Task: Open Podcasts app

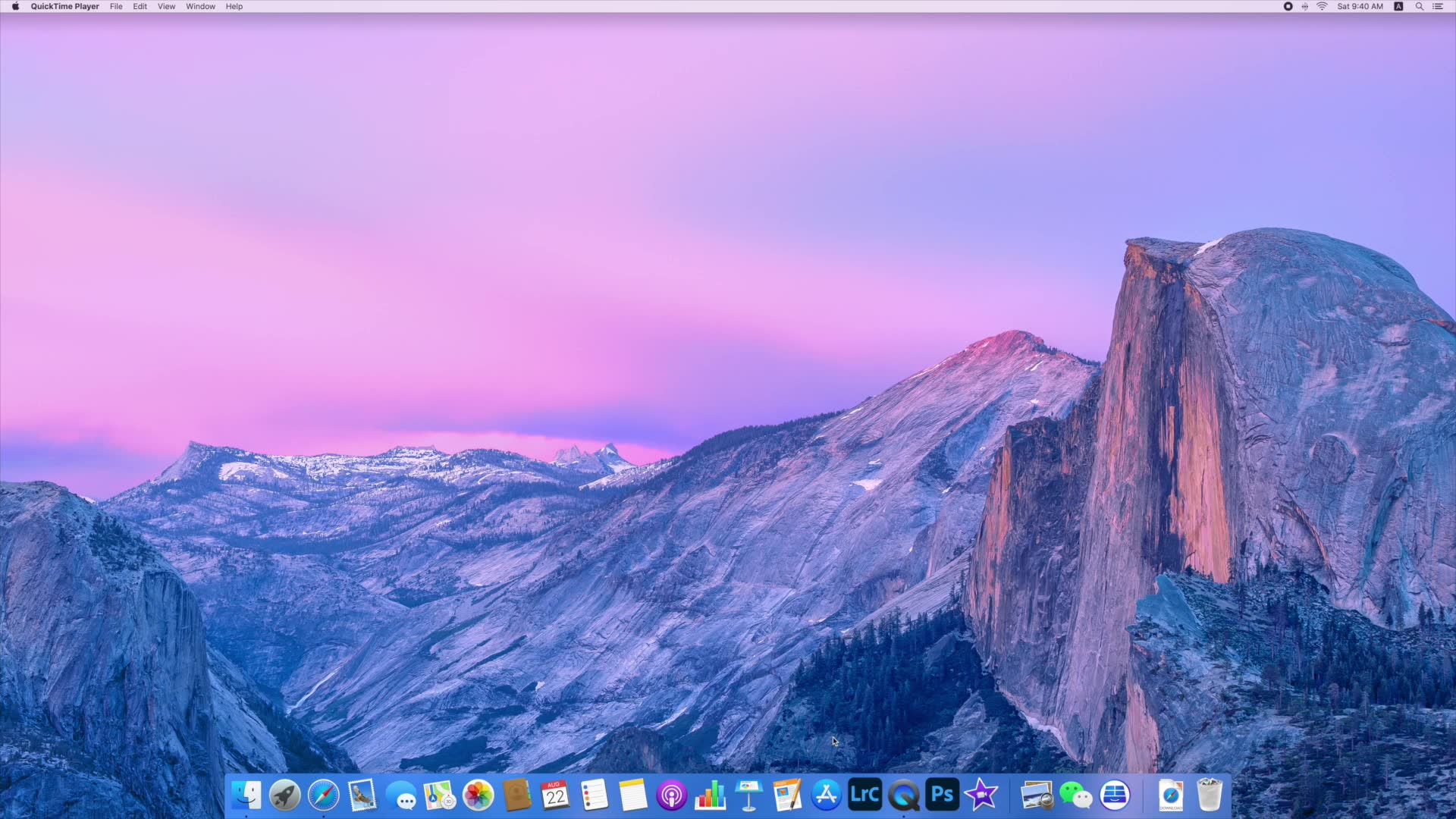Action: (670, 795)
